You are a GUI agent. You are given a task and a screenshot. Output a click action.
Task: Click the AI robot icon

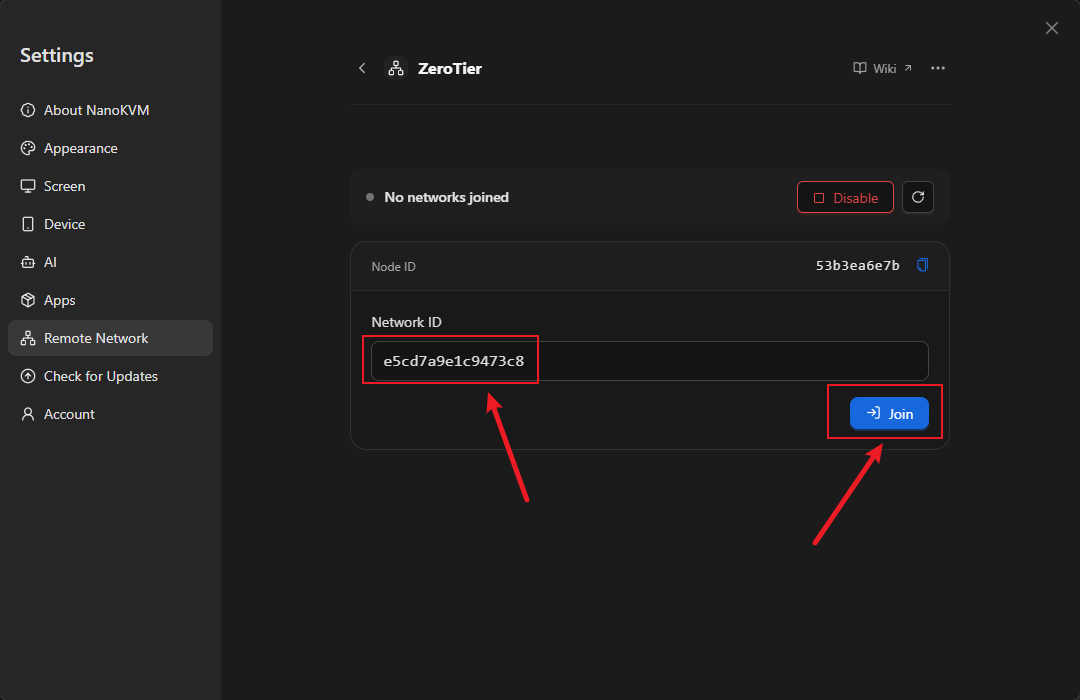point(28,262)
